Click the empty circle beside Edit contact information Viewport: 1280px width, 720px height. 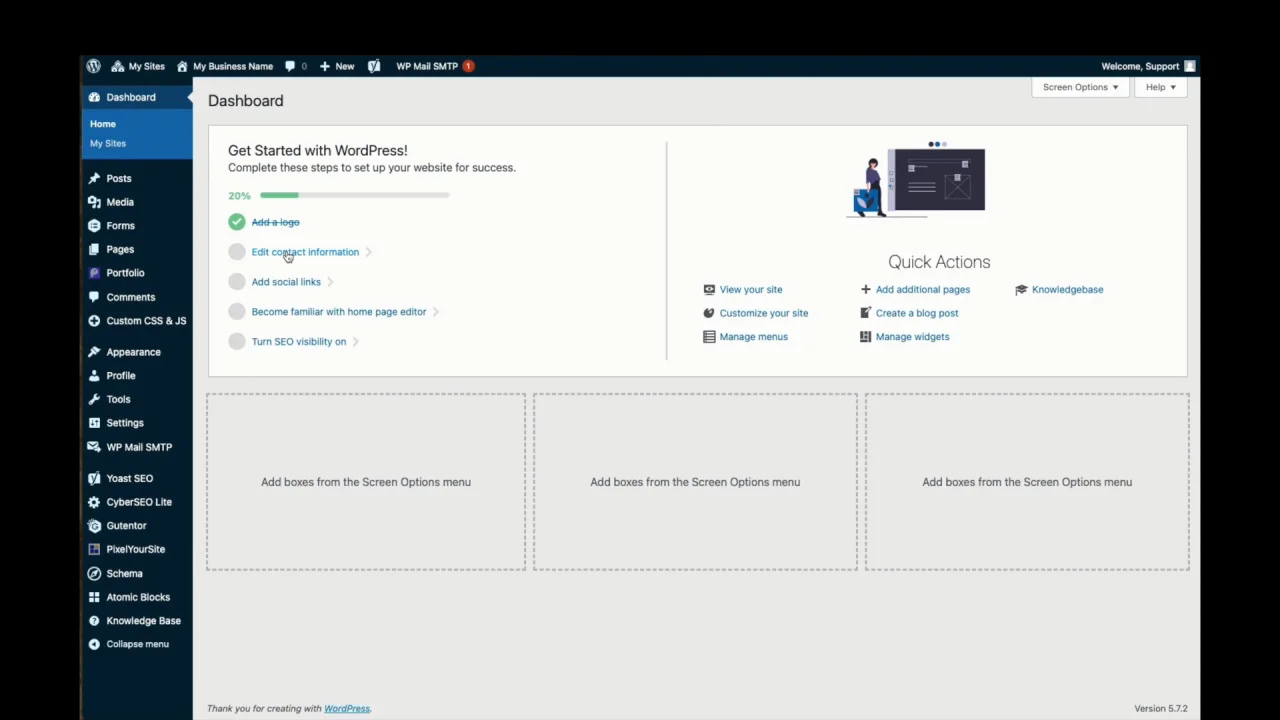(x=236, y=252)
